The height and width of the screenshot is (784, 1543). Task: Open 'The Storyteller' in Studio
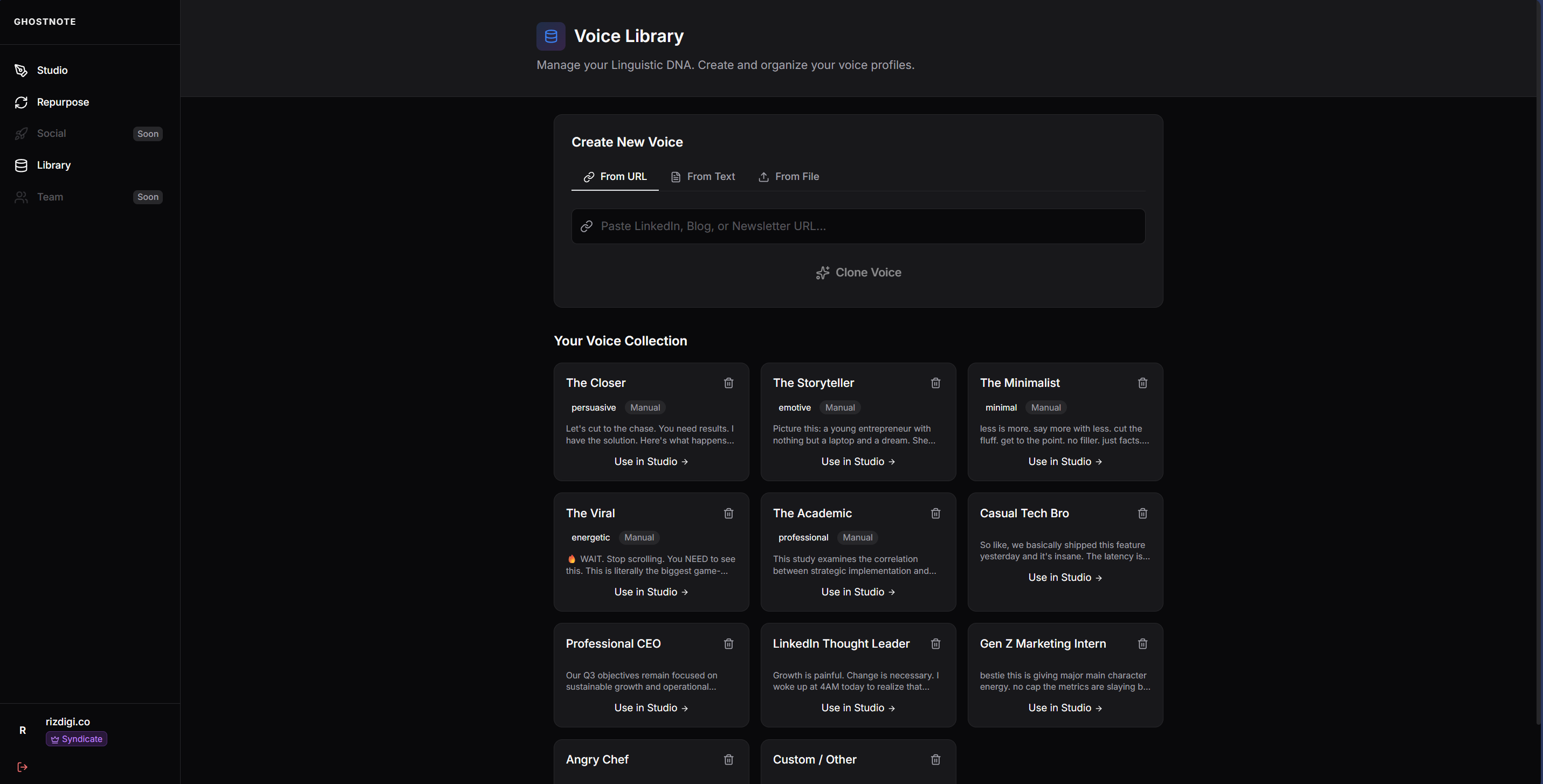click(x=858, y=461)
